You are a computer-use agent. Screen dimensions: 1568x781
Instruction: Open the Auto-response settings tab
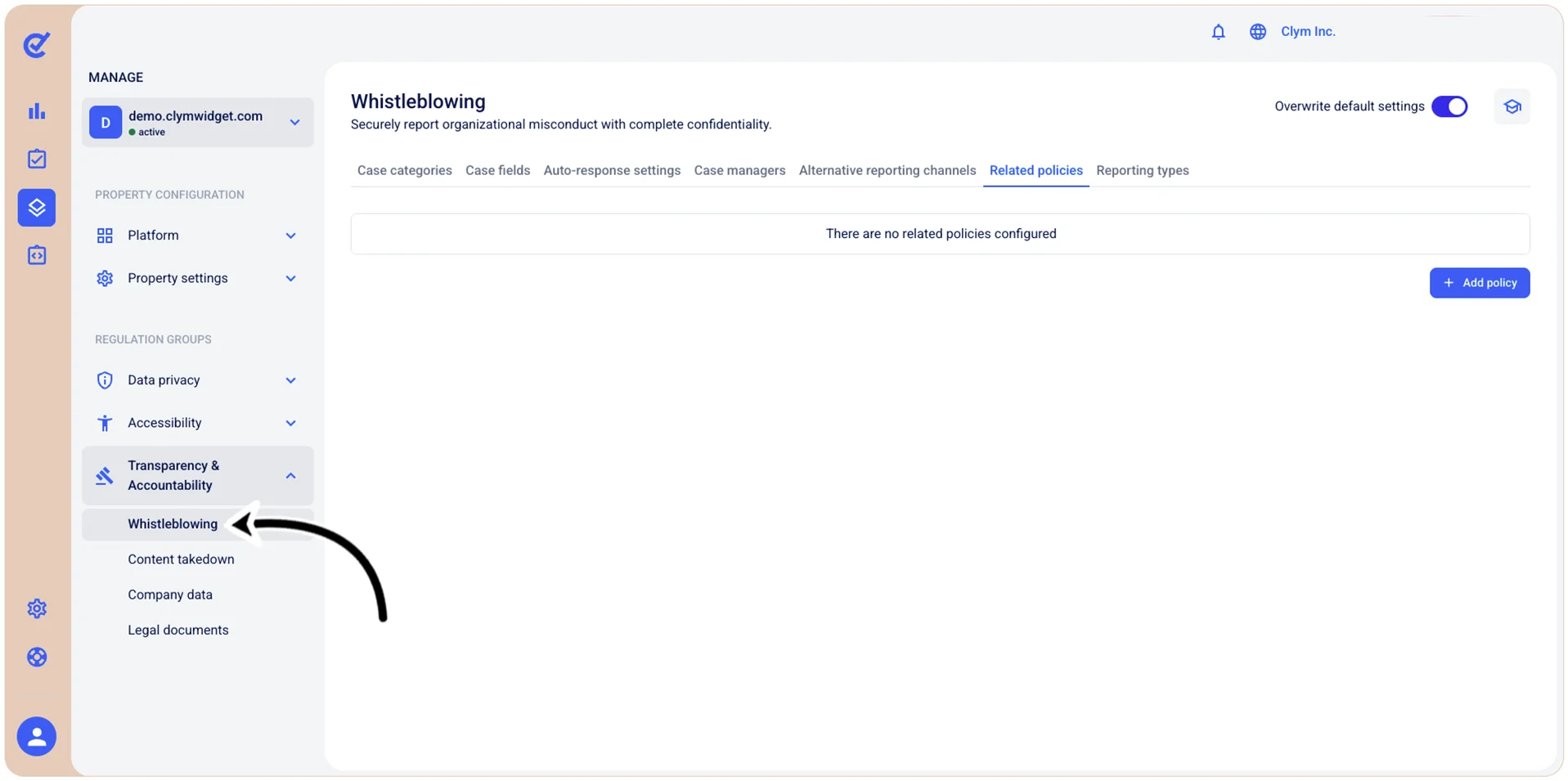612,170
